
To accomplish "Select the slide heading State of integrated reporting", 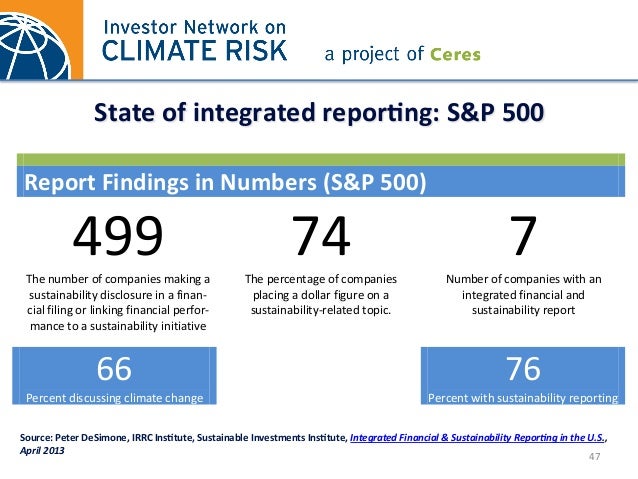I will [319, 112].
